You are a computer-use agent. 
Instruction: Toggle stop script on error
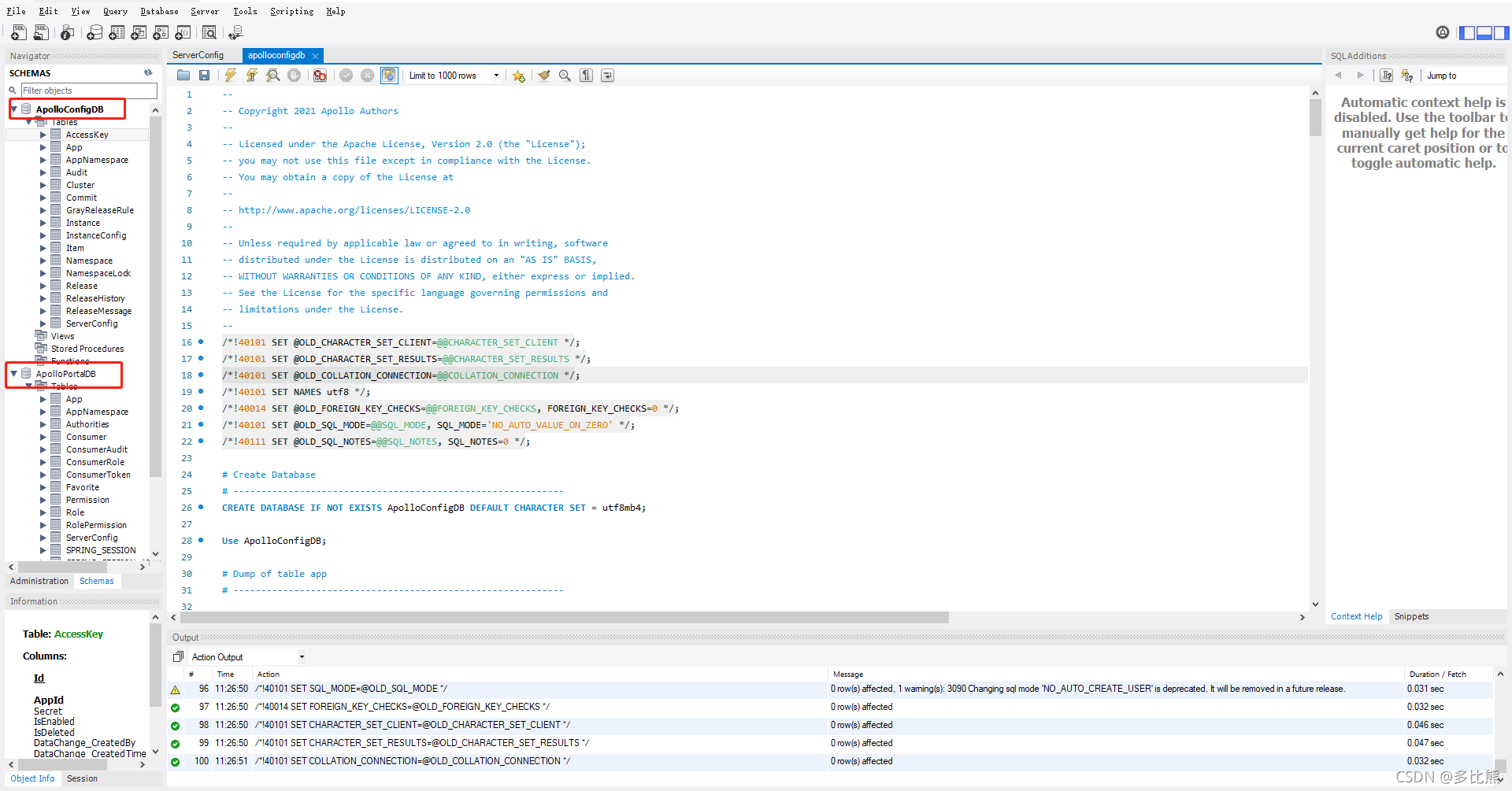click(320, 76)
